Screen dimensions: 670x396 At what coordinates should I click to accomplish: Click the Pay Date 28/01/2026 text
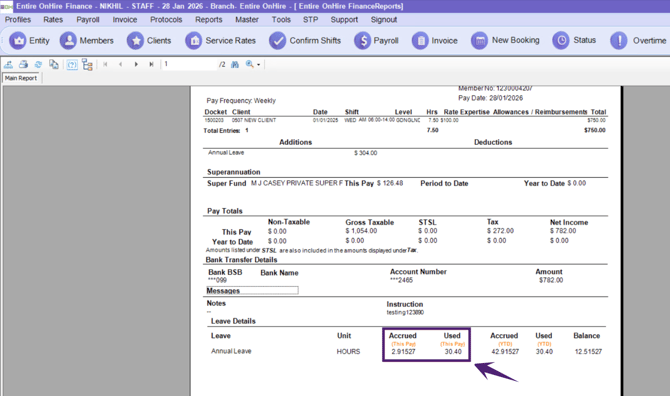click(491, 98)
